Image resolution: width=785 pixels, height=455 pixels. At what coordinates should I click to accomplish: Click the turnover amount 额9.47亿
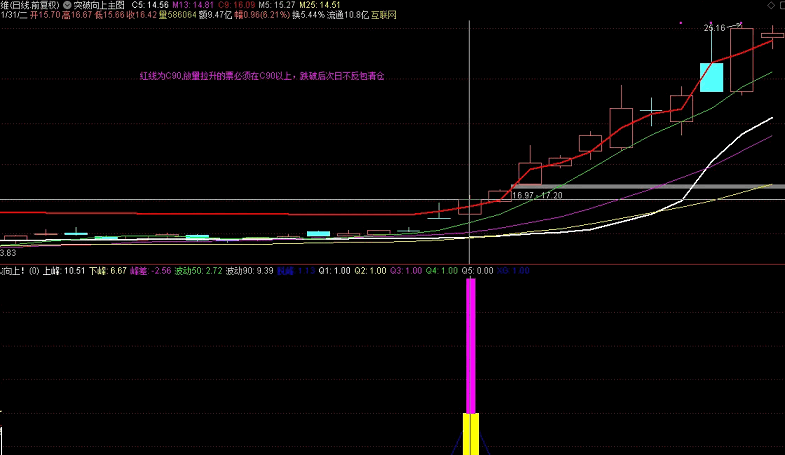click(215, 15)
